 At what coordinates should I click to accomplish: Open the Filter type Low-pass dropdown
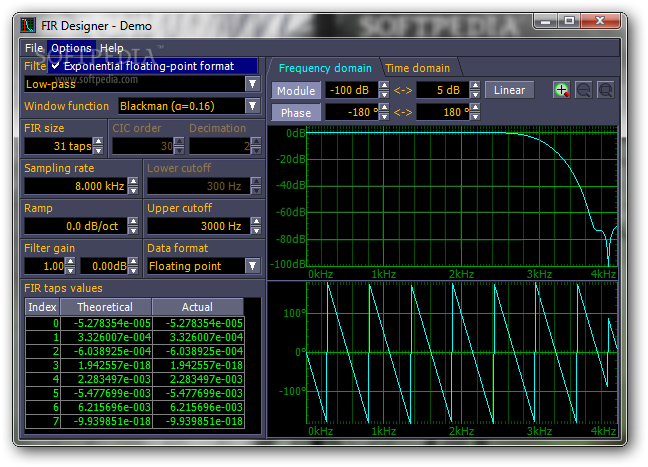point(252,84)
